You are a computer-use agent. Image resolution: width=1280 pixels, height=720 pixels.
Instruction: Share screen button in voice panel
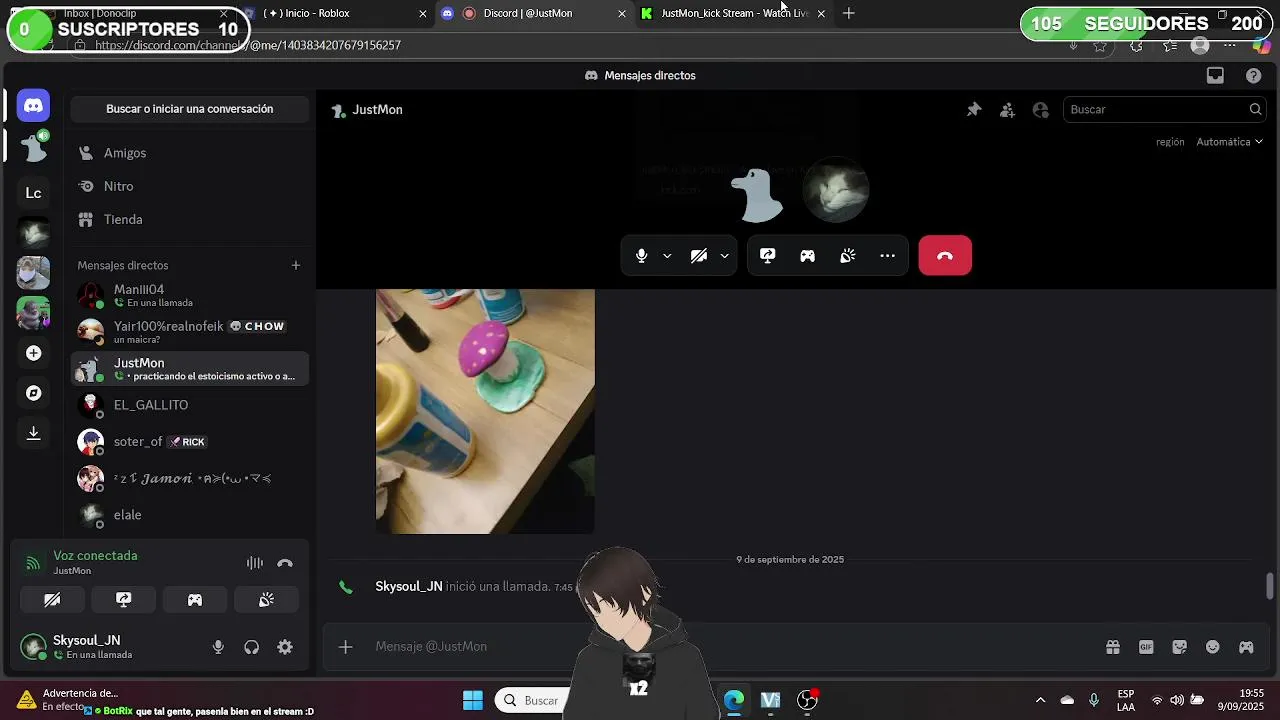[123, 599]
